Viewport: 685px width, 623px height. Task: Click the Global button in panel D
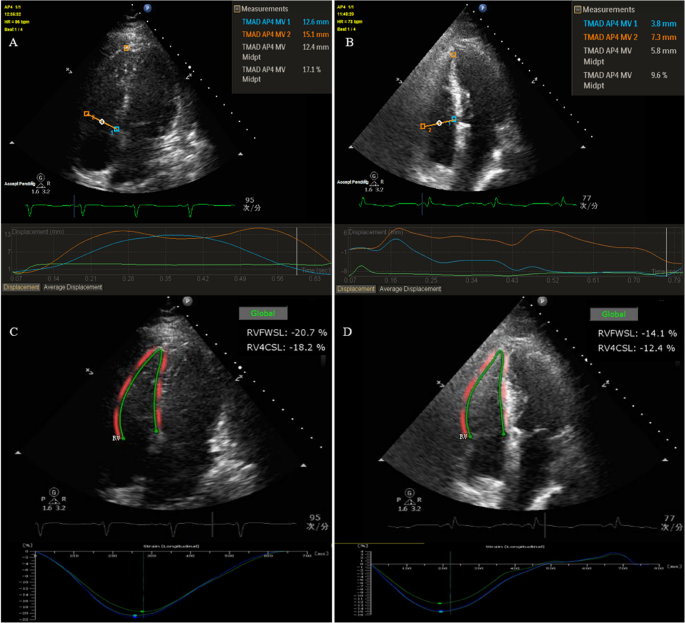614,314
